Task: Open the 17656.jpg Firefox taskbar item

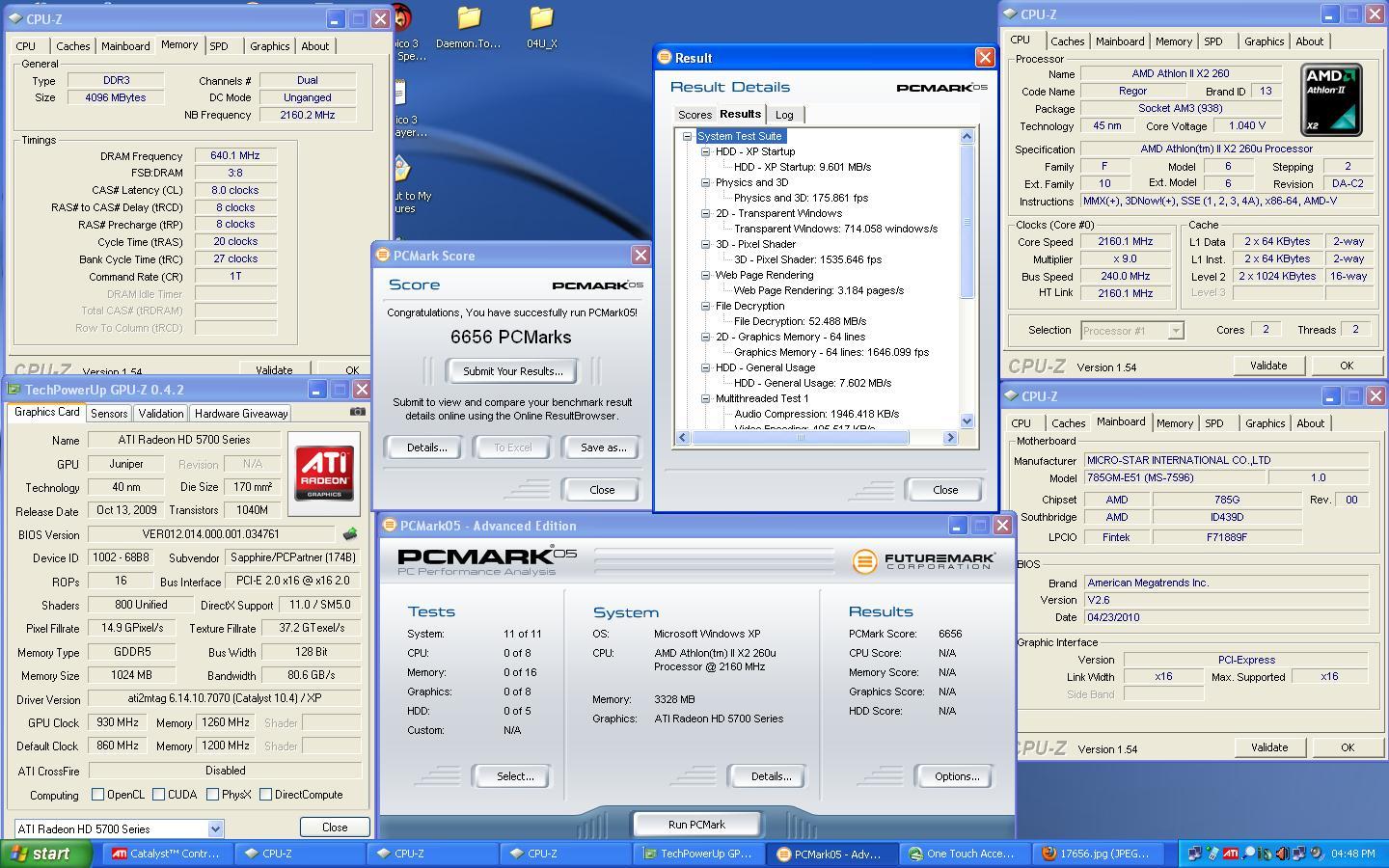Action: 1096,854
